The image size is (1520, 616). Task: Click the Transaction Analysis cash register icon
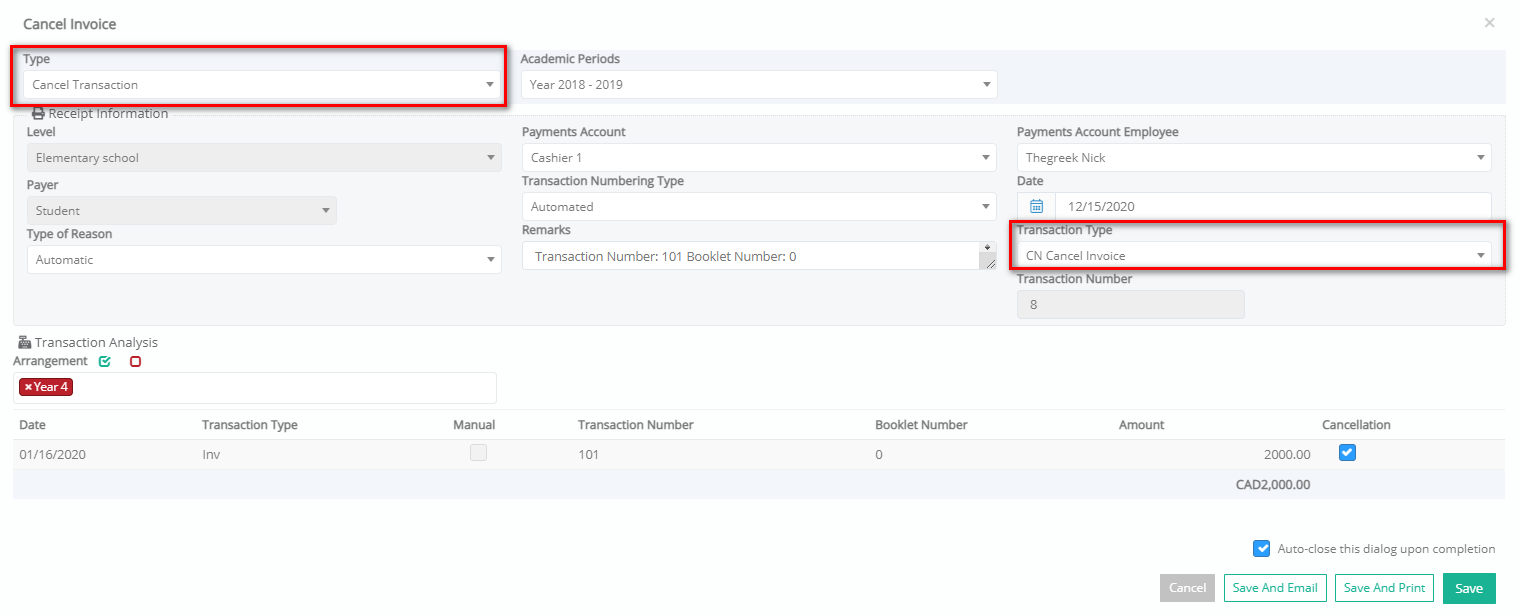tap(25, 343)
